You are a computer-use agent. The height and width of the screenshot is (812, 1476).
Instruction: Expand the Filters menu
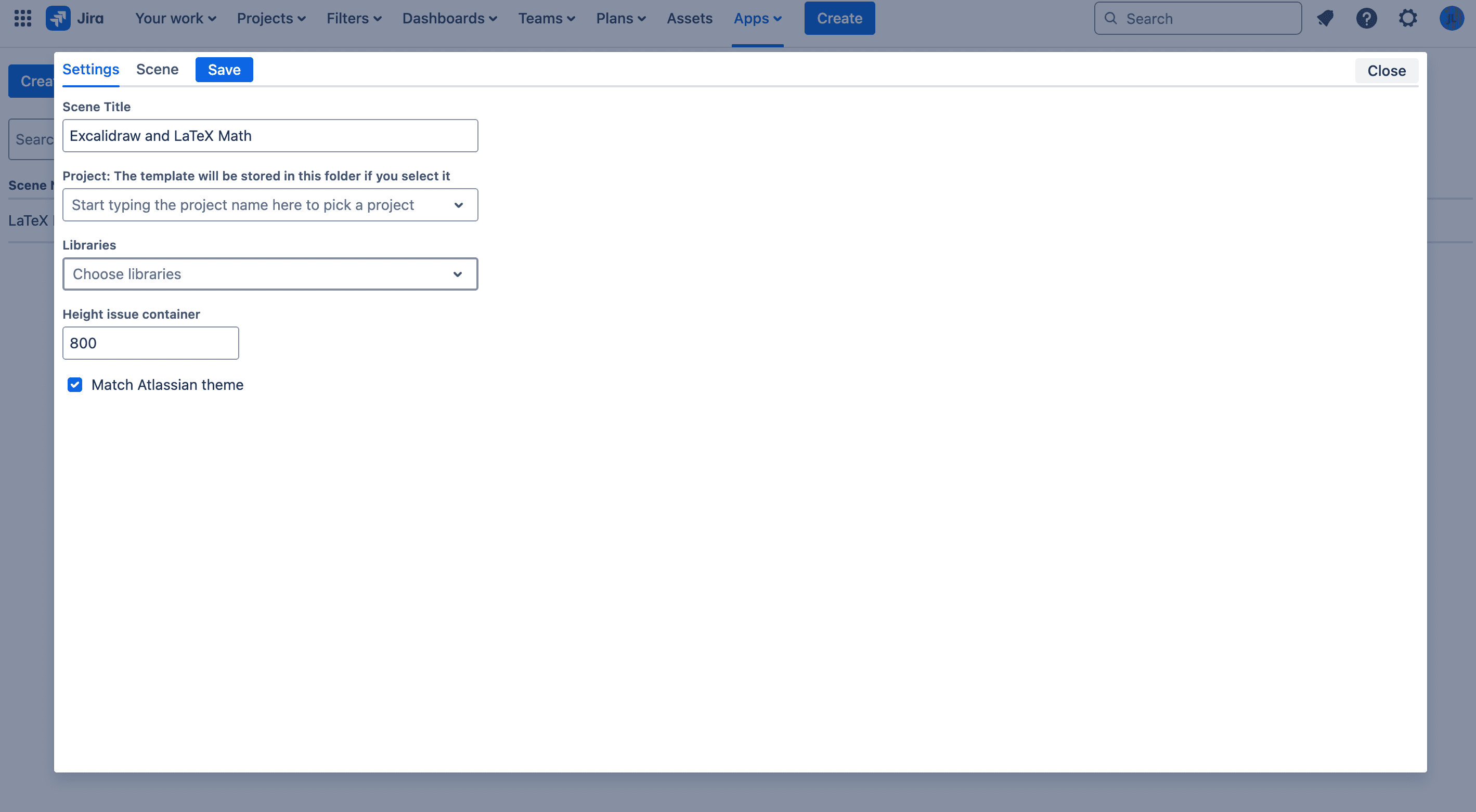pyautogui.click(x=354, y=18)
